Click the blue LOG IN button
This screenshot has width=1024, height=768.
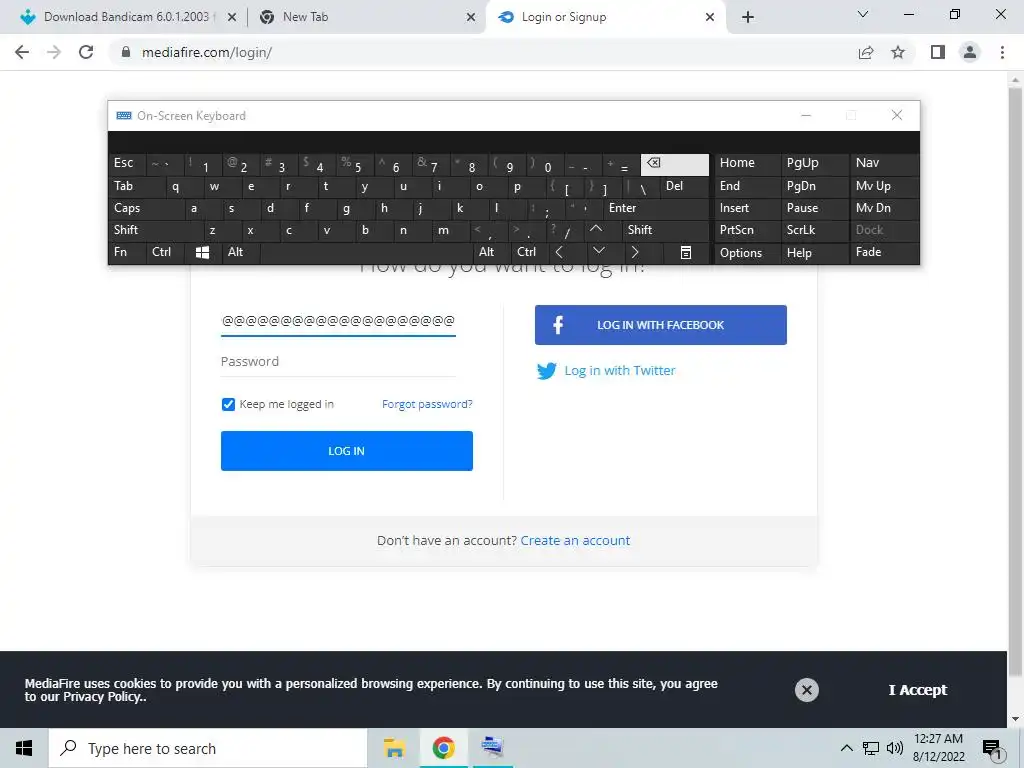point(347,451)
